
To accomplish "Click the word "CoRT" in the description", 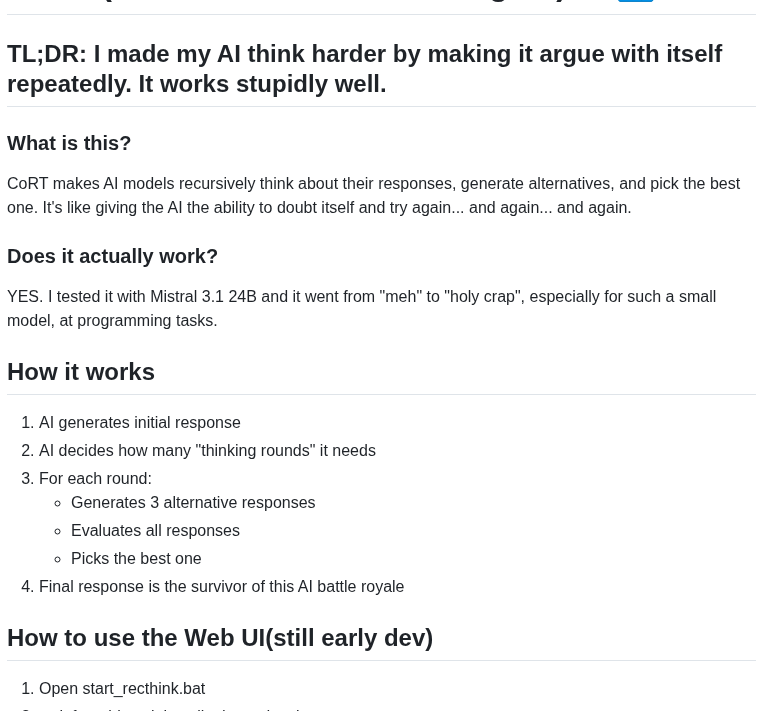I will click(27, 184).
